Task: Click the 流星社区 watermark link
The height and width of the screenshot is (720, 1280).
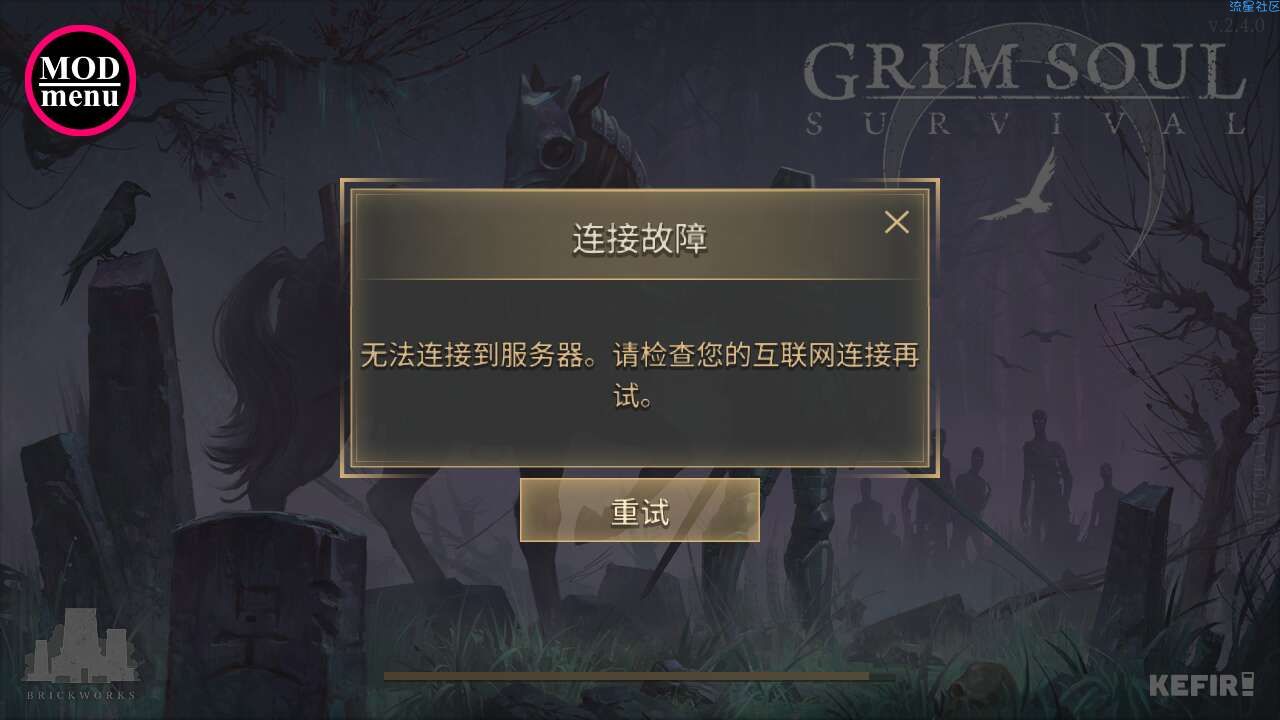Action: point(1254,6)
